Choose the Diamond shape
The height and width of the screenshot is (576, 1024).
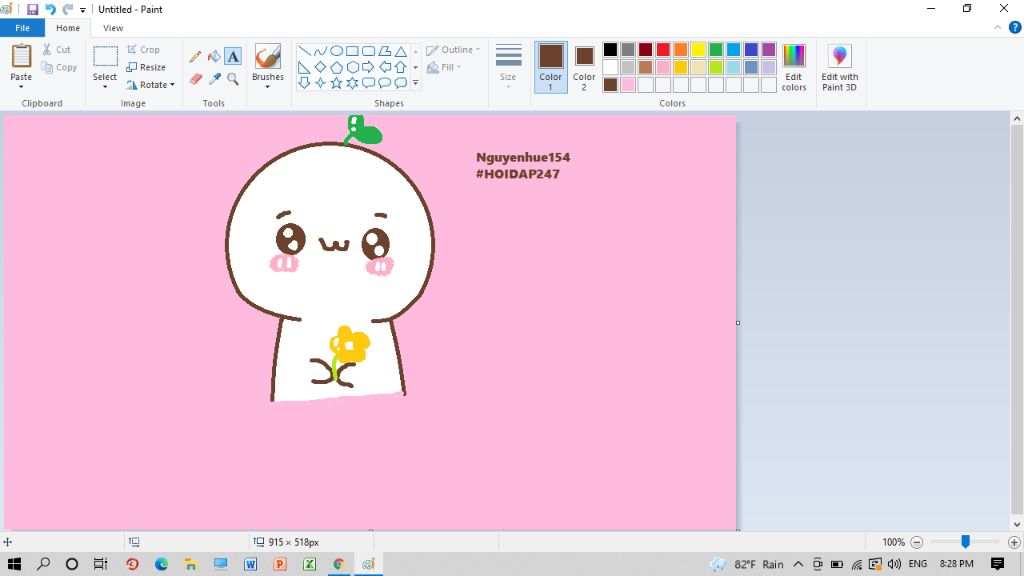(x=320, y=67)
